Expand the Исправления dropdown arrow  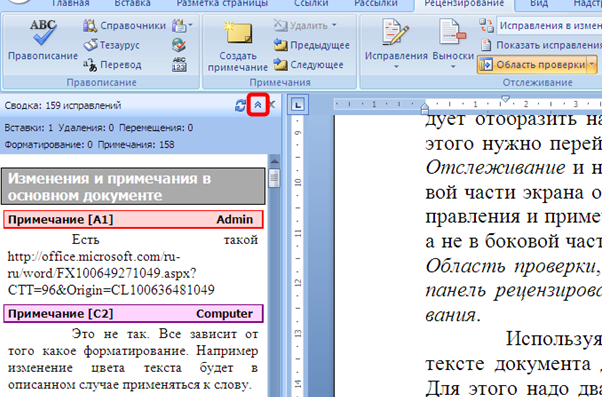[x=396, y=67]
